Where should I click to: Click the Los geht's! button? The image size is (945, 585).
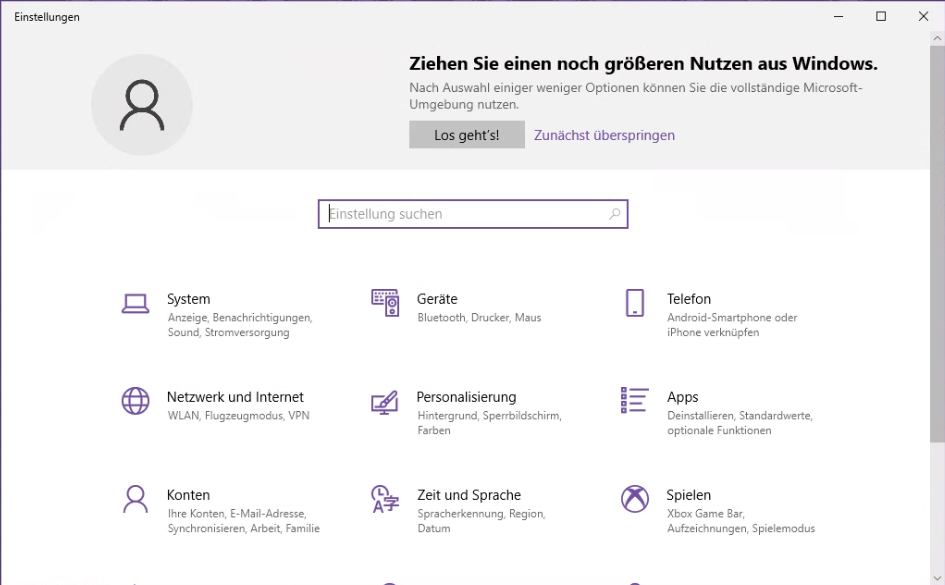[466, 135]
